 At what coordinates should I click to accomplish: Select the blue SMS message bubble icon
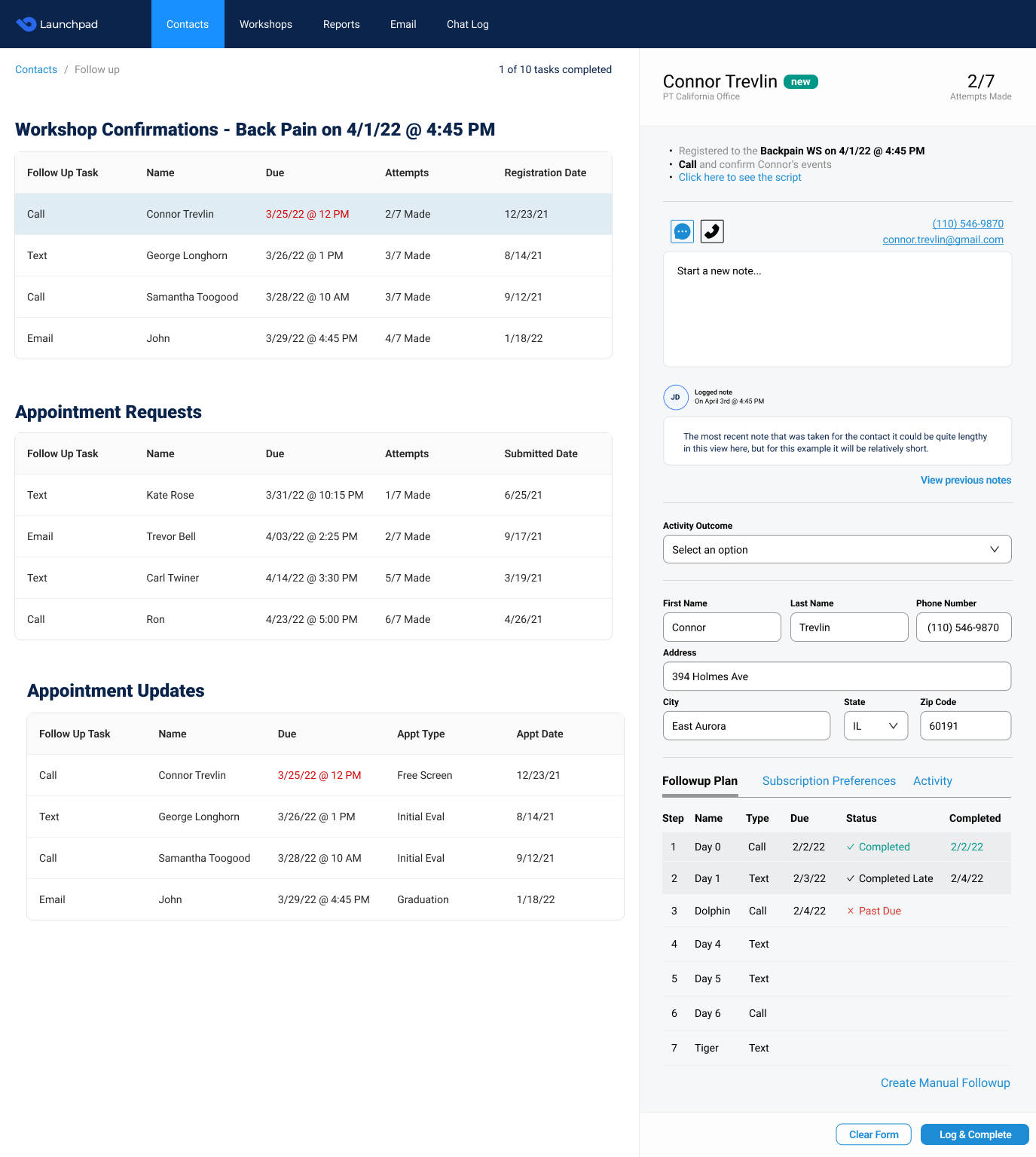(x=681, y=231)
